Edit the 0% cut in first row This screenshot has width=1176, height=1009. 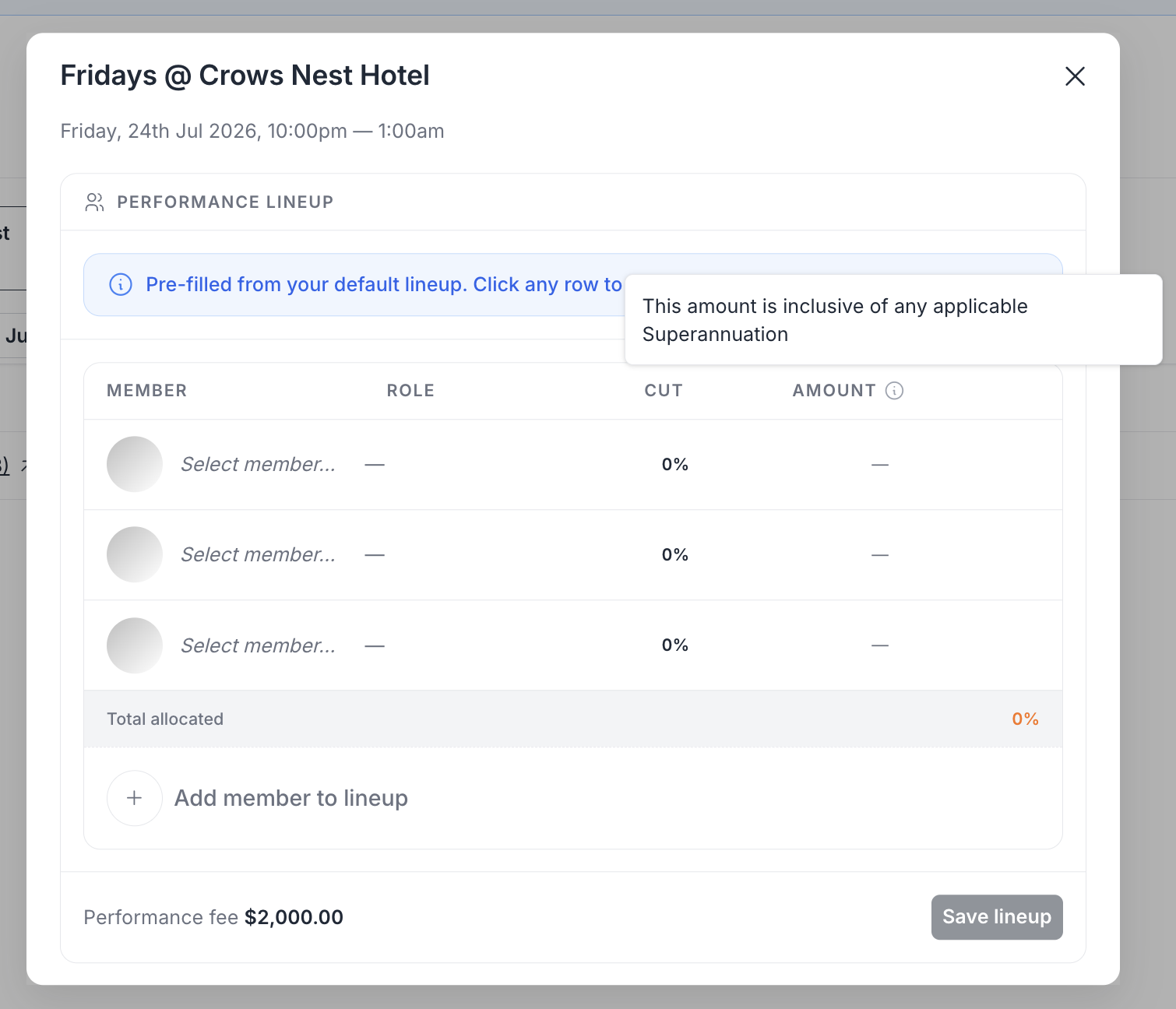(x=674, y=465)
